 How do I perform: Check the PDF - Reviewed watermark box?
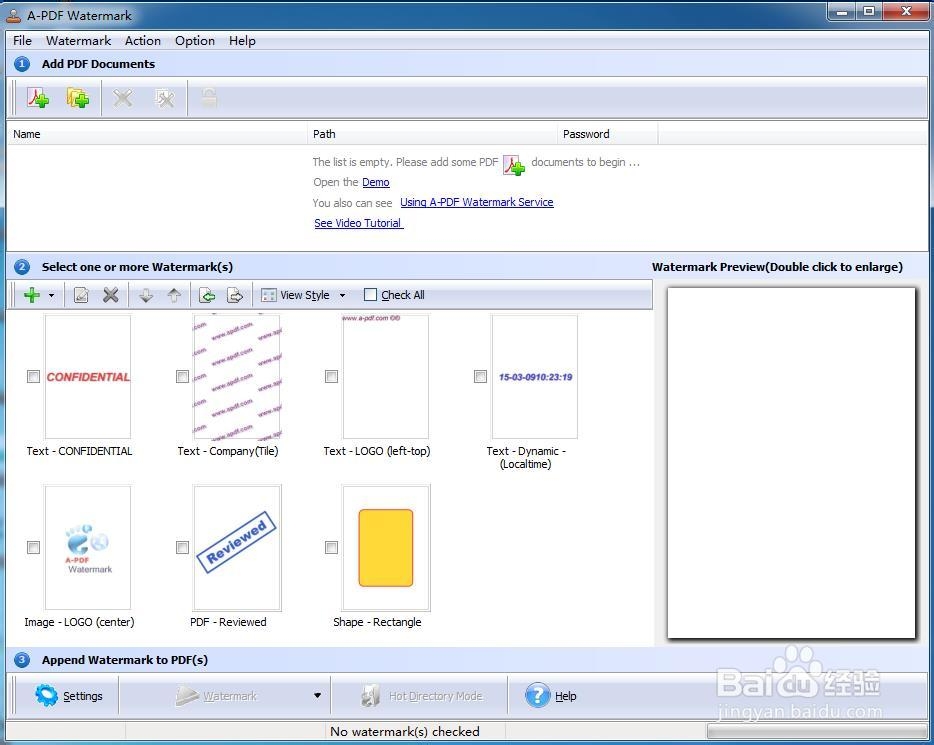(182, 547)
